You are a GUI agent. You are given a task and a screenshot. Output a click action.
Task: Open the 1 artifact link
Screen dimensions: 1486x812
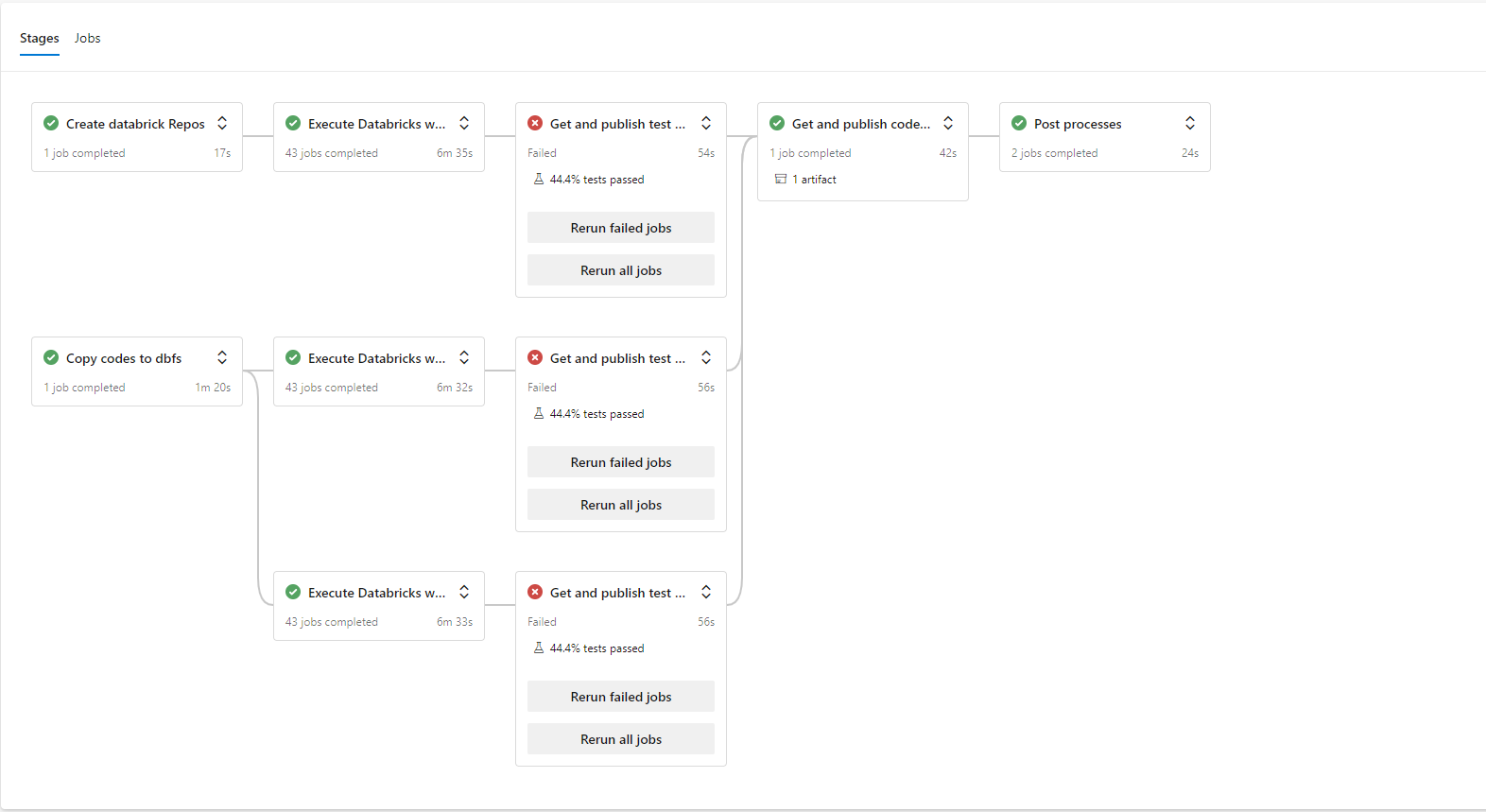(x=814, y=180)
